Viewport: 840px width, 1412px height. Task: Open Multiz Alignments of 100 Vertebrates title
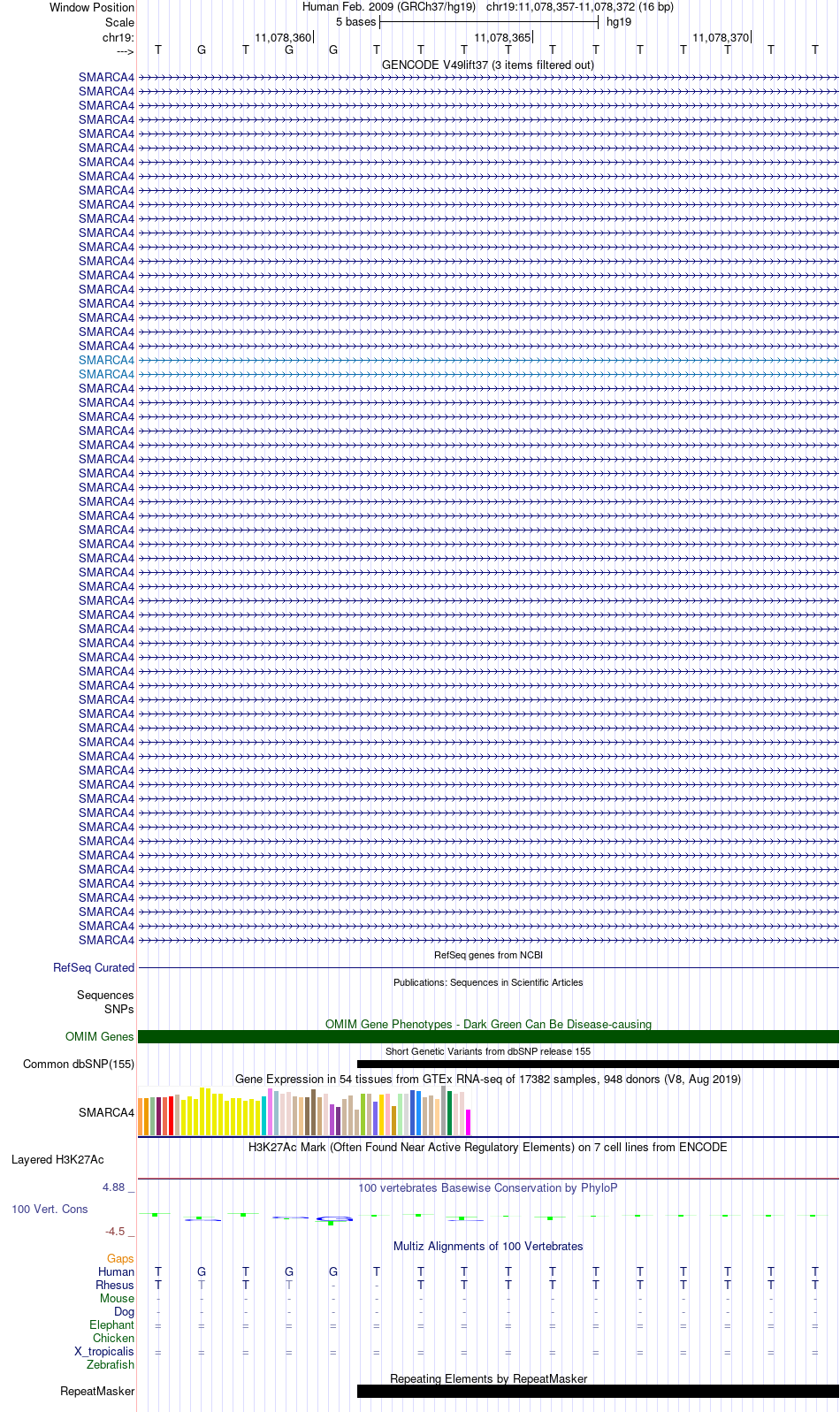[x=488, y=1246]
